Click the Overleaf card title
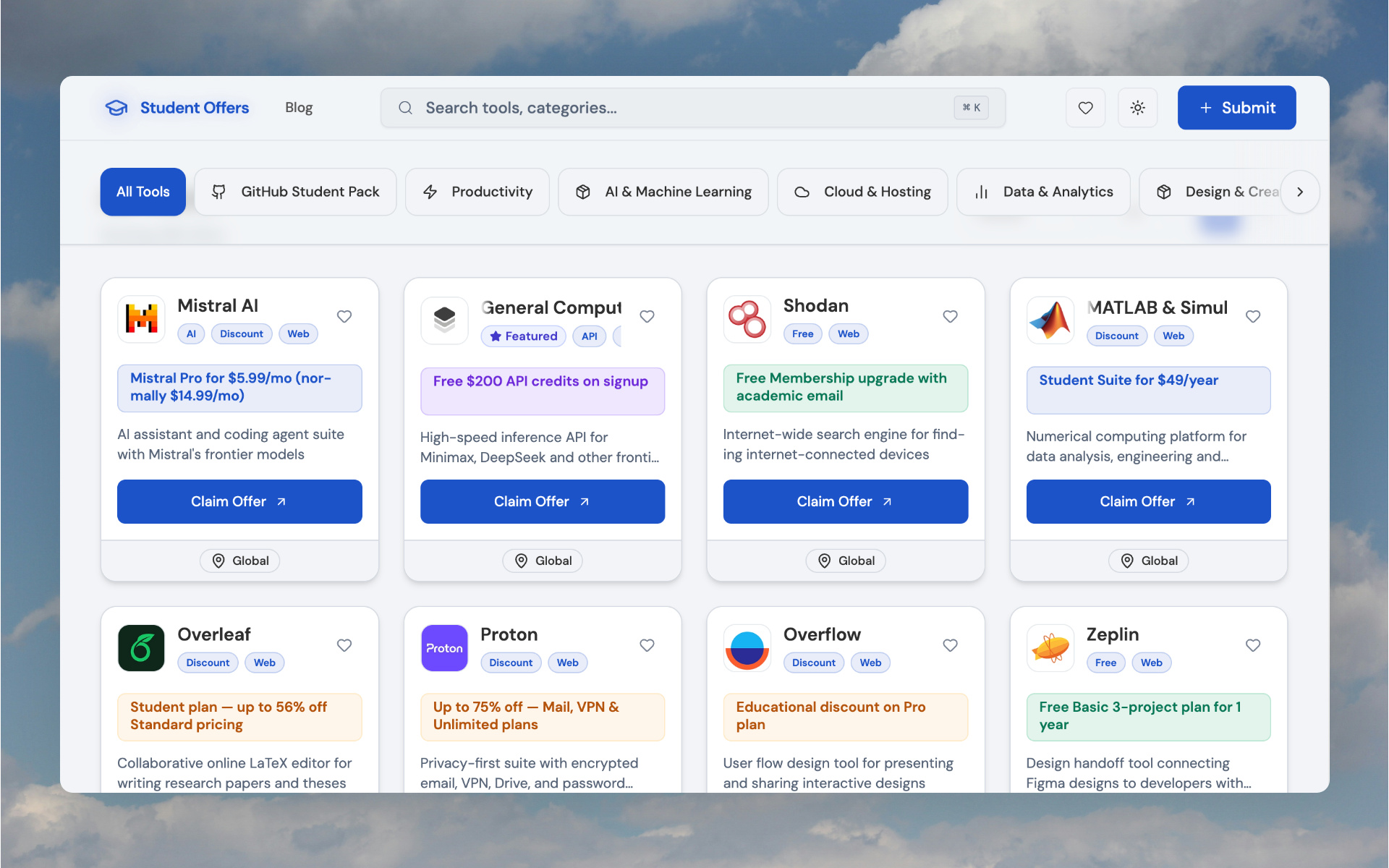1389x868 pixels. coord(214,634)
